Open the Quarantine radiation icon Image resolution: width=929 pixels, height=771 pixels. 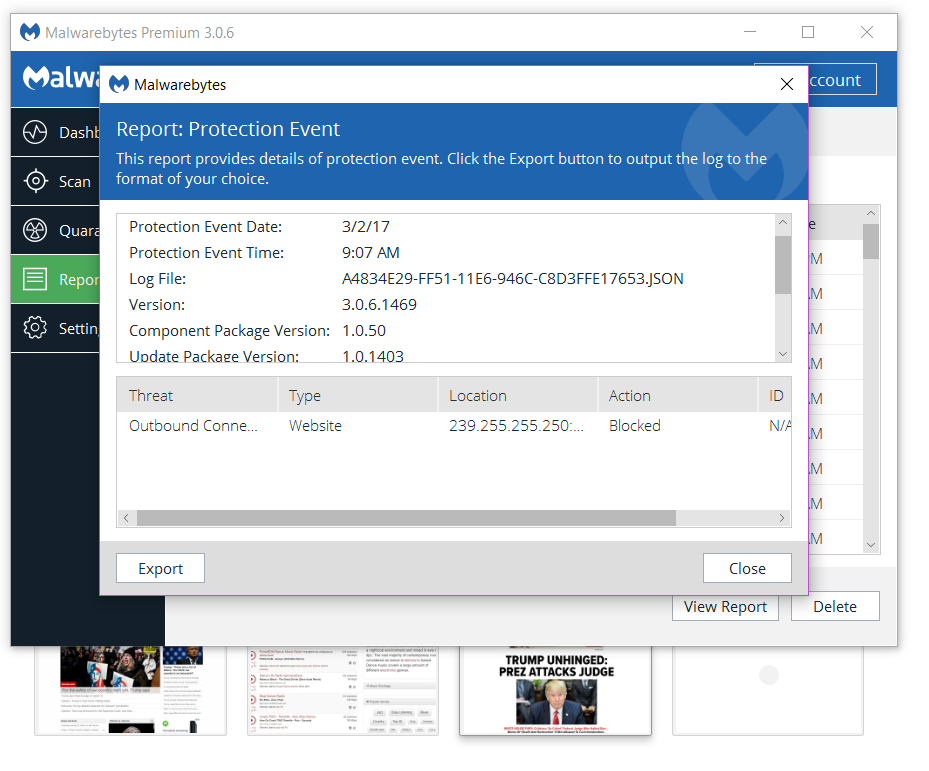(35, 230)
